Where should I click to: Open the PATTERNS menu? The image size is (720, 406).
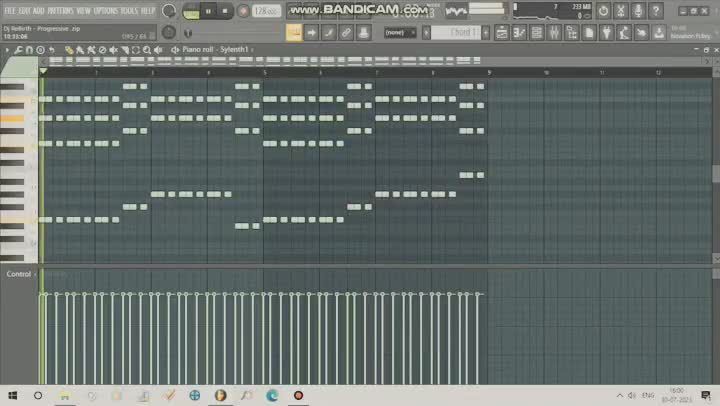(61, 10)
